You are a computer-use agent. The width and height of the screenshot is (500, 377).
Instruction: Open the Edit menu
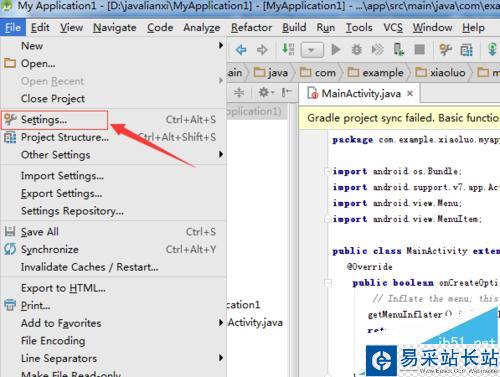(40, 28)
